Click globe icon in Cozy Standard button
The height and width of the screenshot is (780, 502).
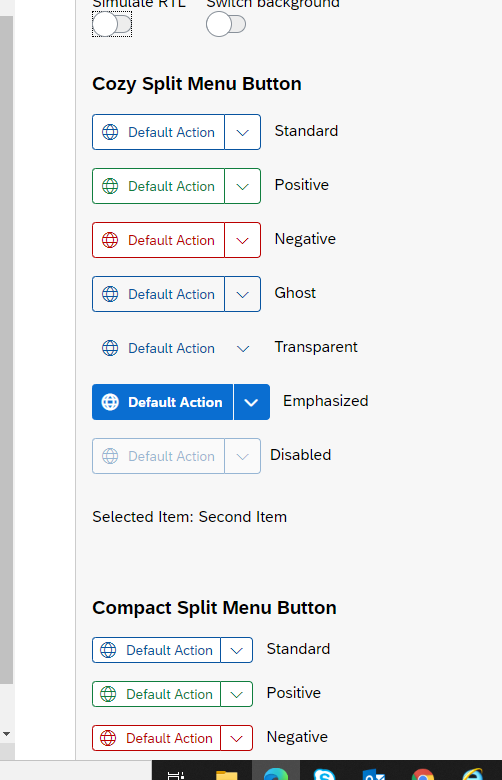tap(110, 132)
